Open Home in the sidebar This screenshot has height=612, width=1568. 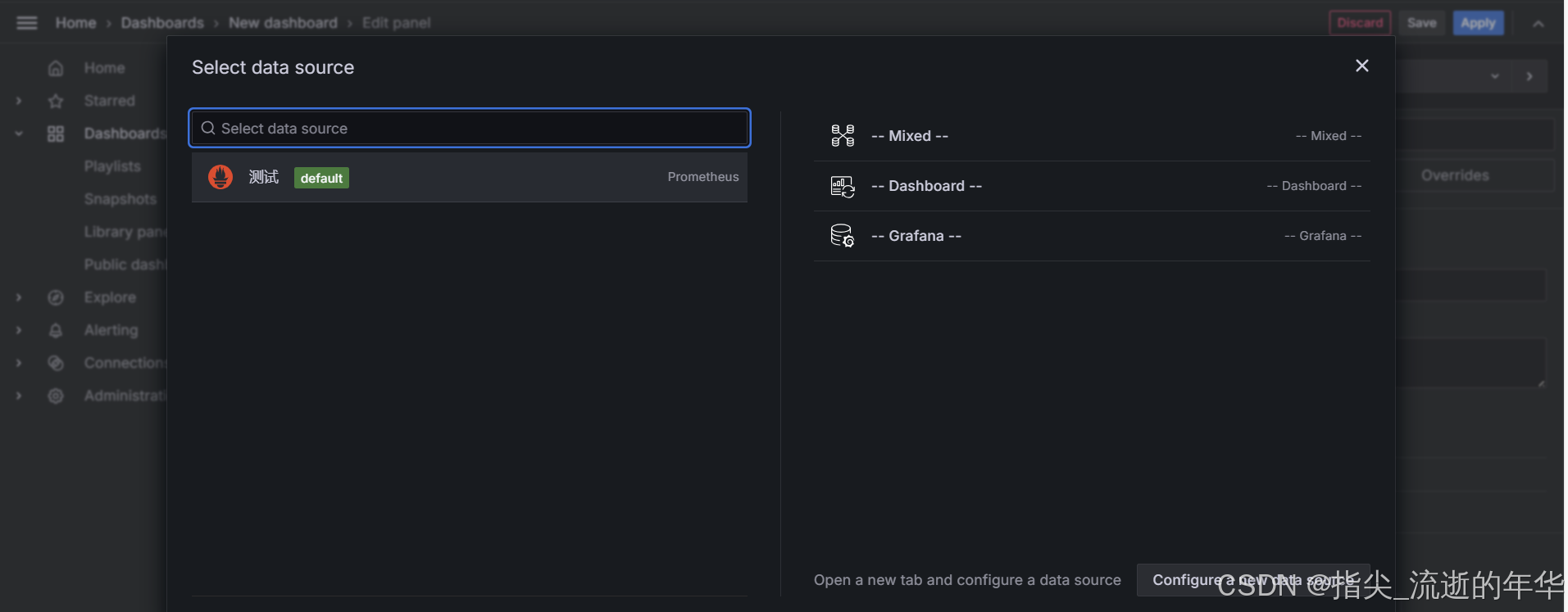click(x=104, y=68)
